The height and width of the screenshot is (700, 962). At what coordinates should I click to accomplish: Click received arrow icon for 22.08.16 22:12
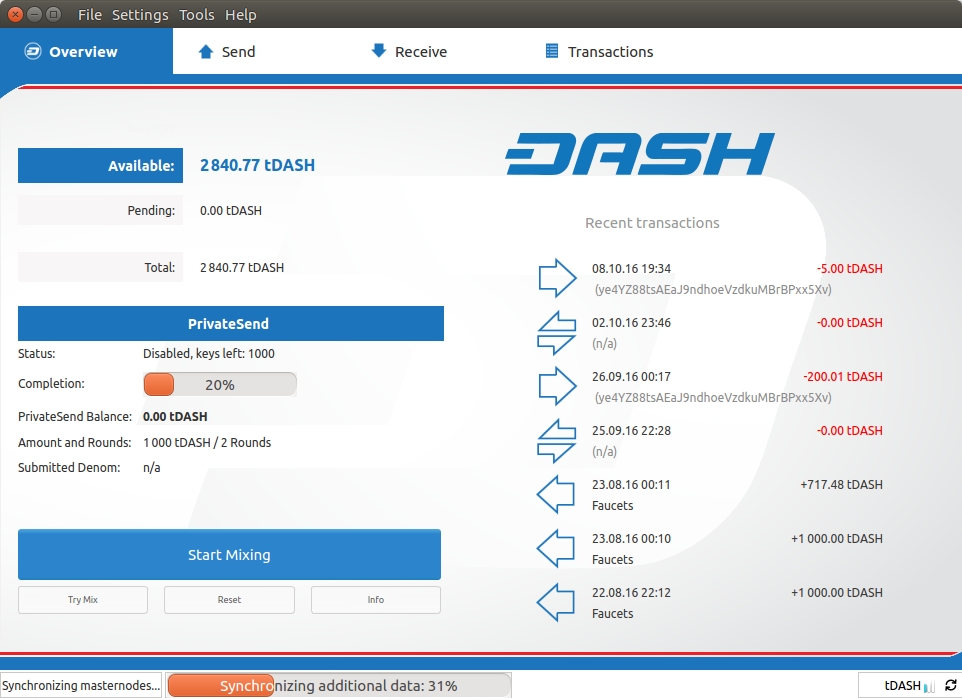556,602
